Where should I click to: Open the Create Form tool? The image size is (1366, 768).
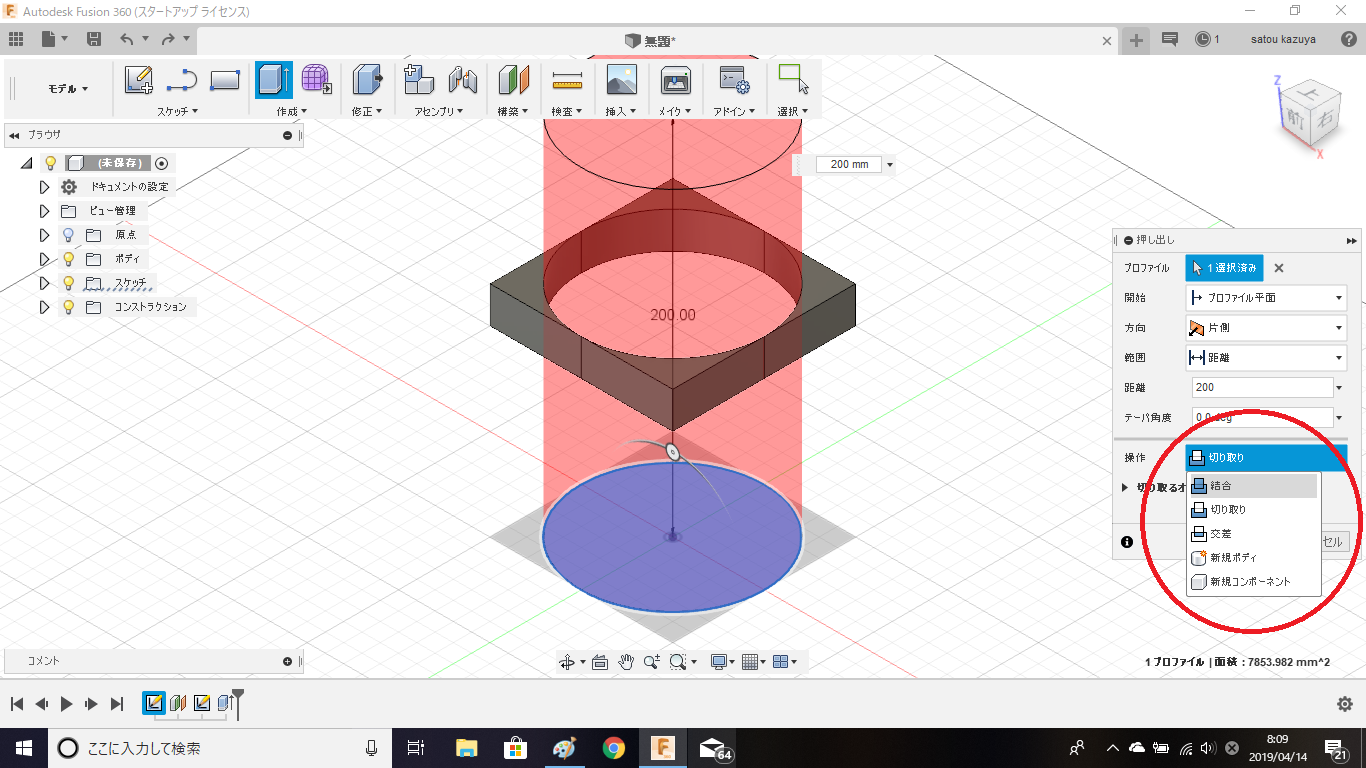[316, 80]
